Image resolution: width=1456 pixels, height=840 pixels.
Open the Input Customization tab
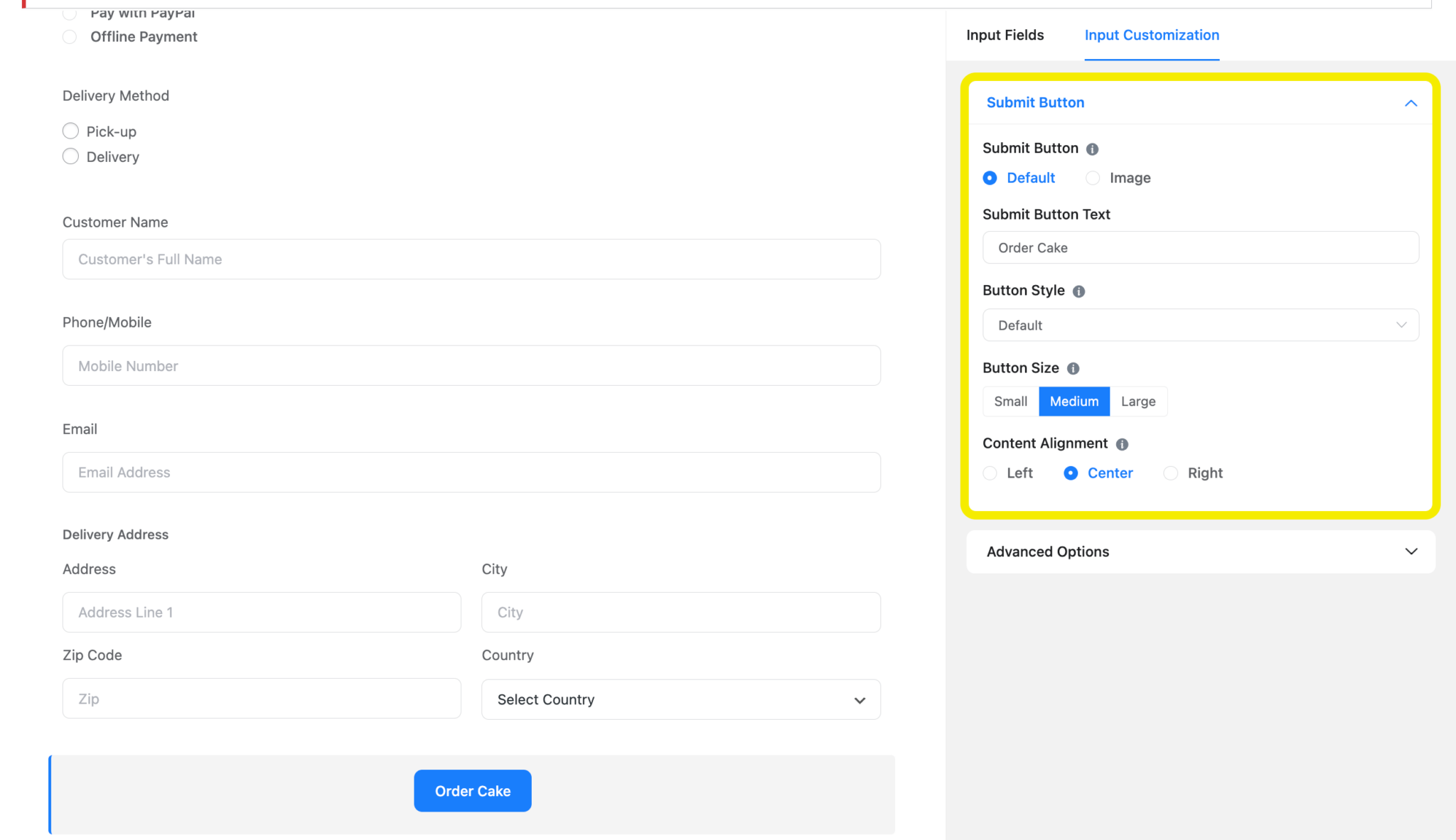1152,35
